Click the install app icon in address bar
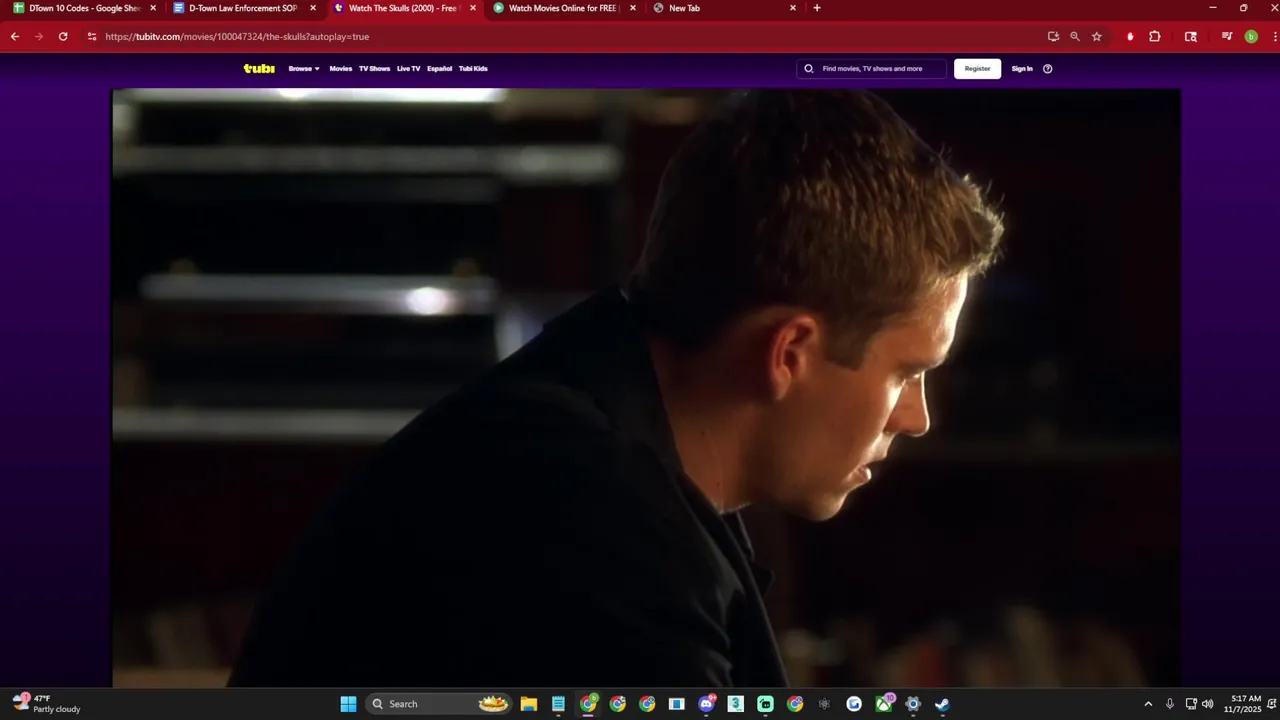The width and height of the screenshot is (1280, 720). click(x=1053, y=36)
